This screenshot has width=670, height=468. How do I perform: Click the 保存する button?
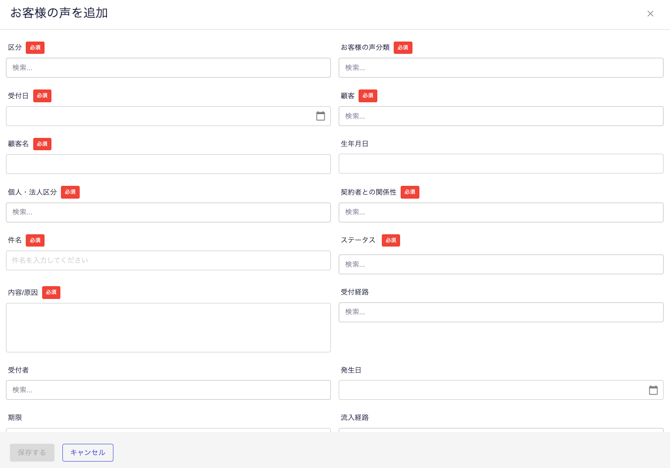point(32,453)
